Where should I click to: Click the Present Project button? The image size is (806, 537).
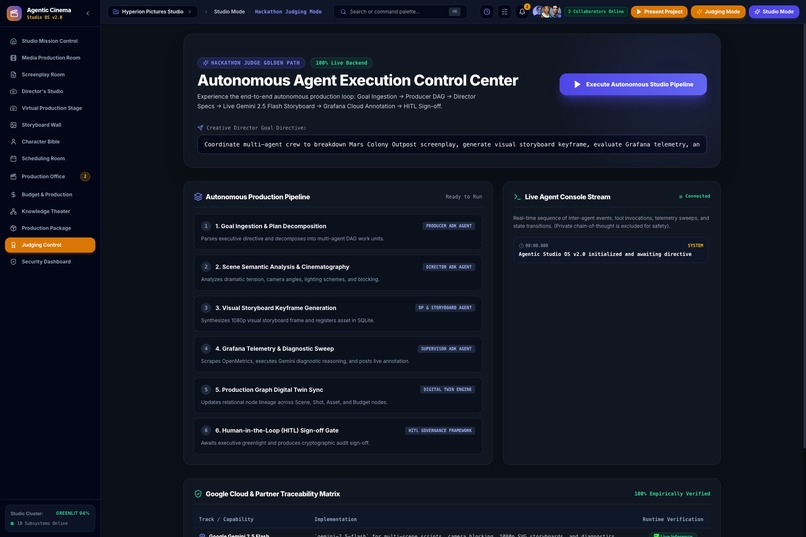click(659, 11)
